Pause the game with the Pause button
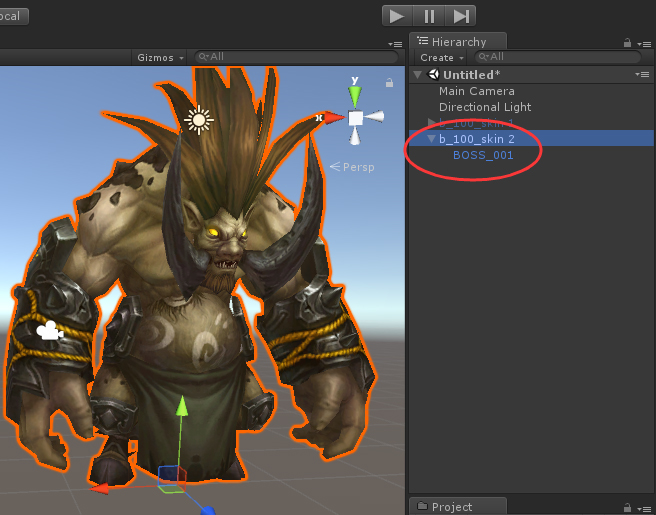The height and width of the screenshot is (515, 656). point(429,16)
